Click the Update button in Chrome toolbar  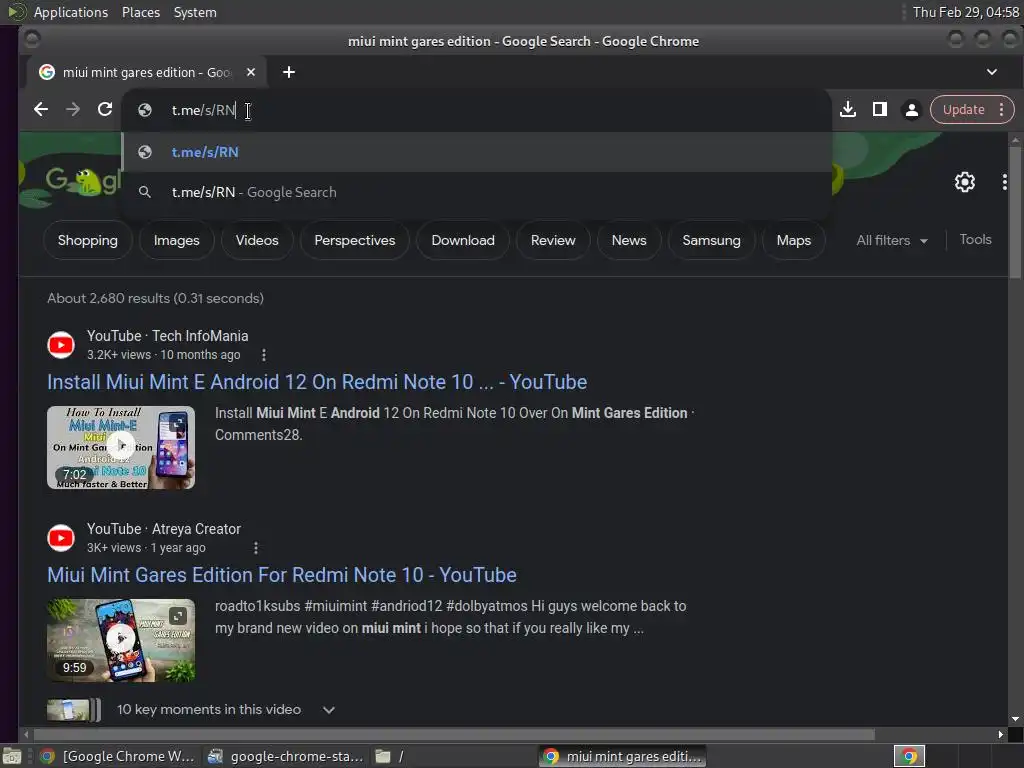click(963, 110)
